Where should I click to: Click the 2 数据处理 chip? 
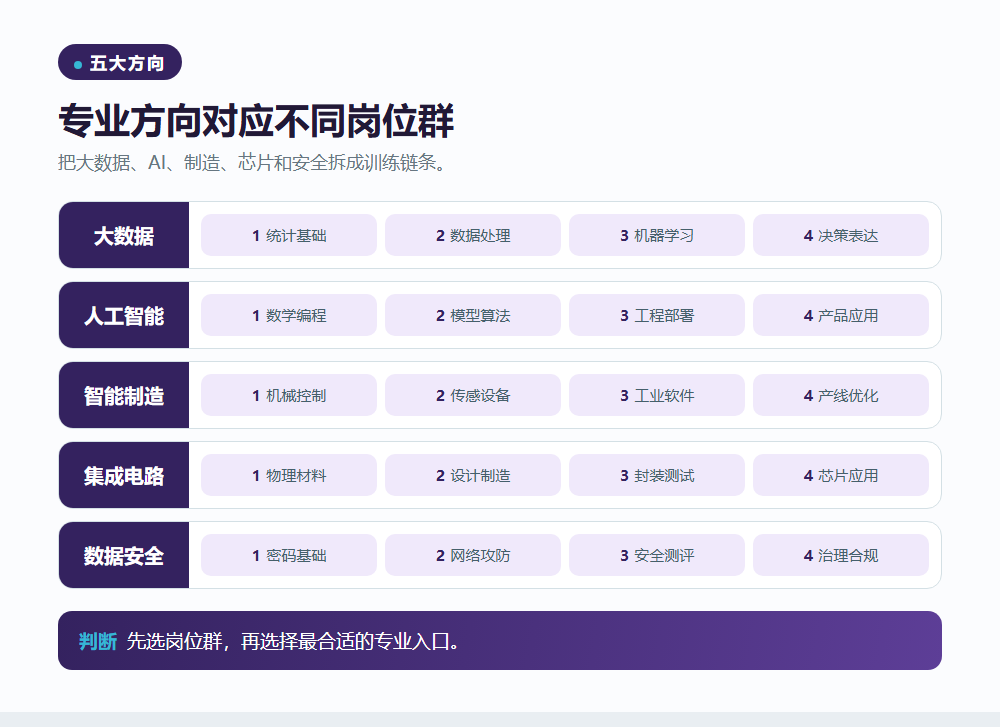click(473, 235)
